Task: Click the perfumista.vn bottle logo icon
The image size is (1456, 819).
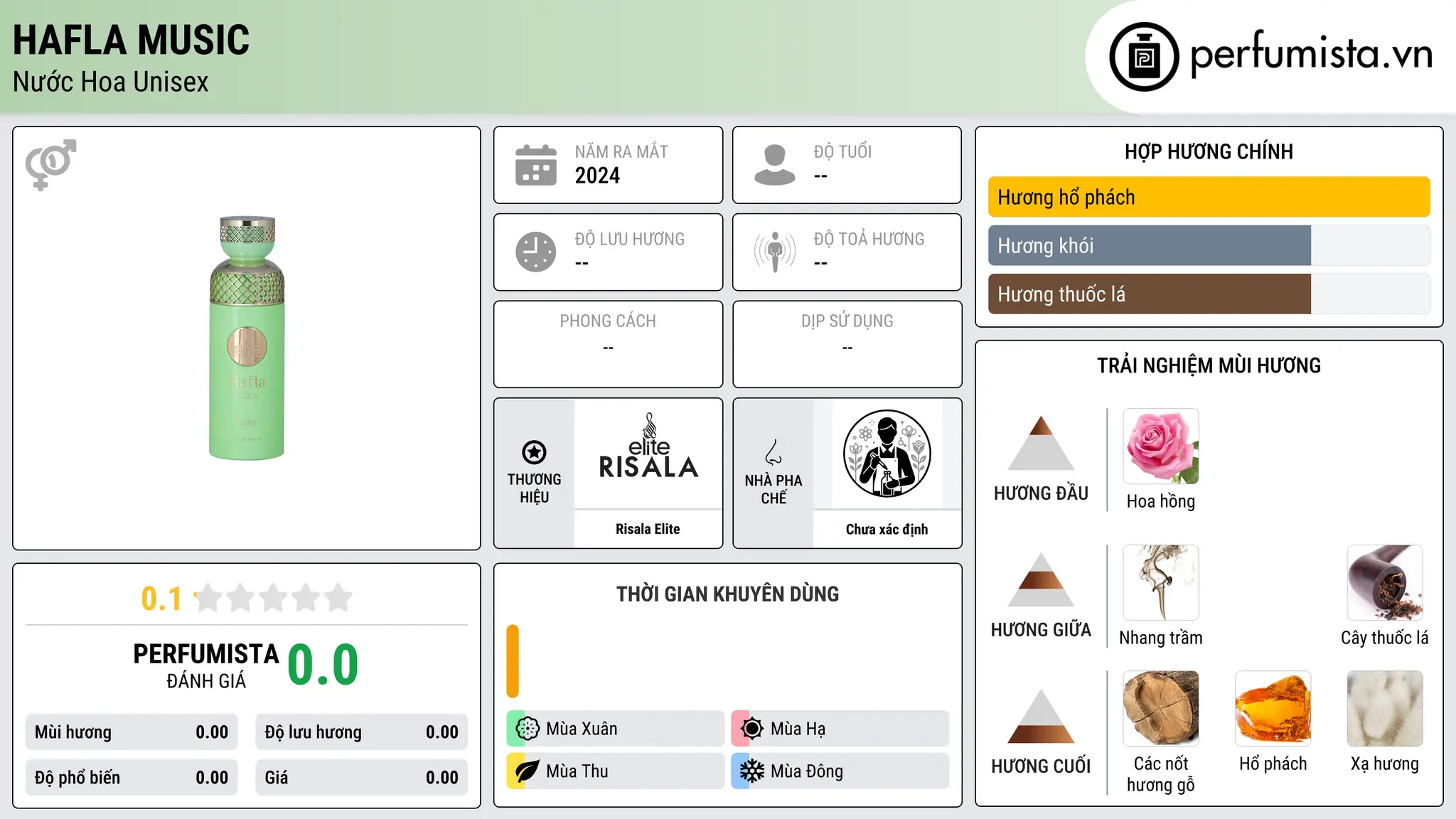Action: 1144,57
